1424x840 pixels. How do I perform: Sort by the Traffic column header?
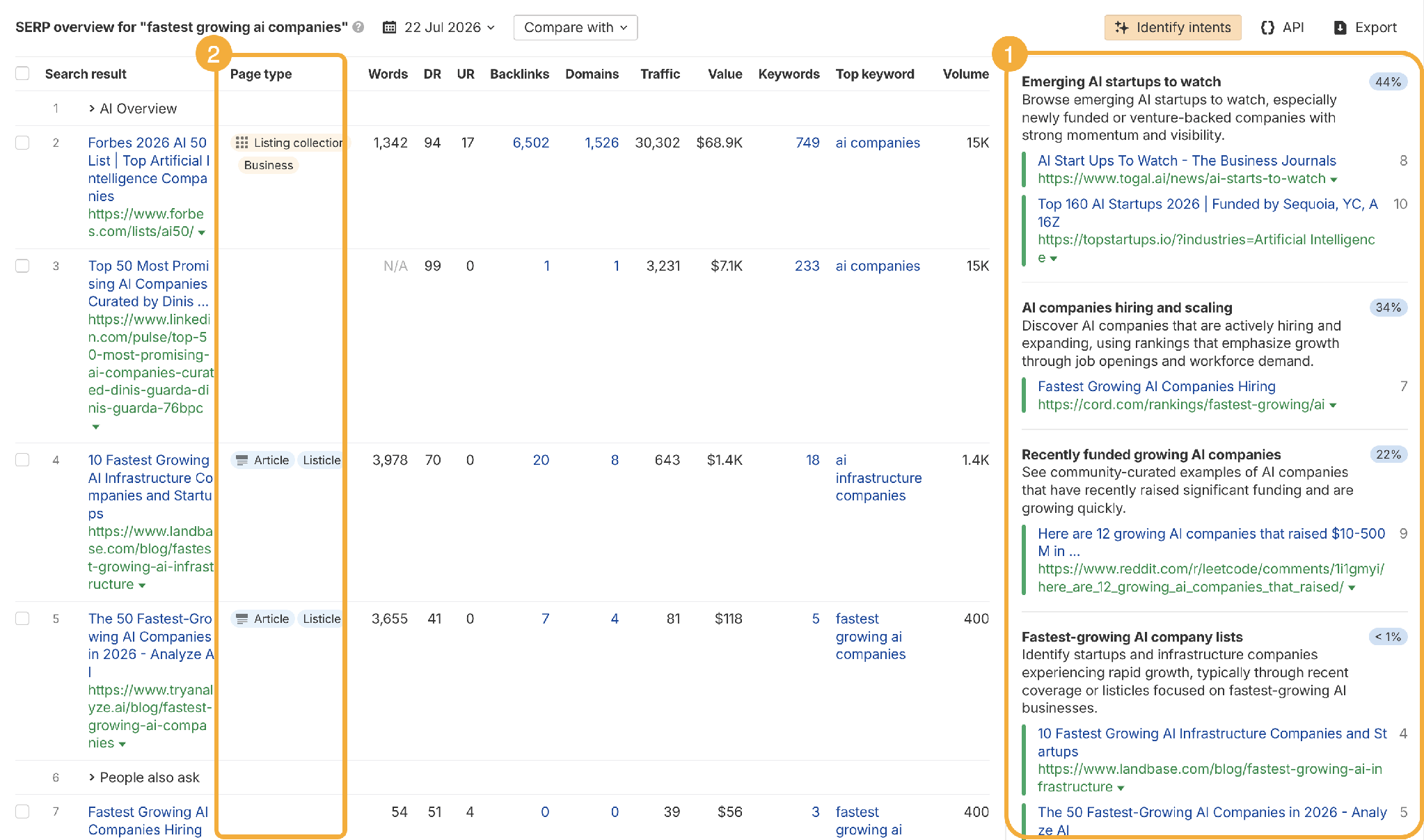click(x=660, y=74)
